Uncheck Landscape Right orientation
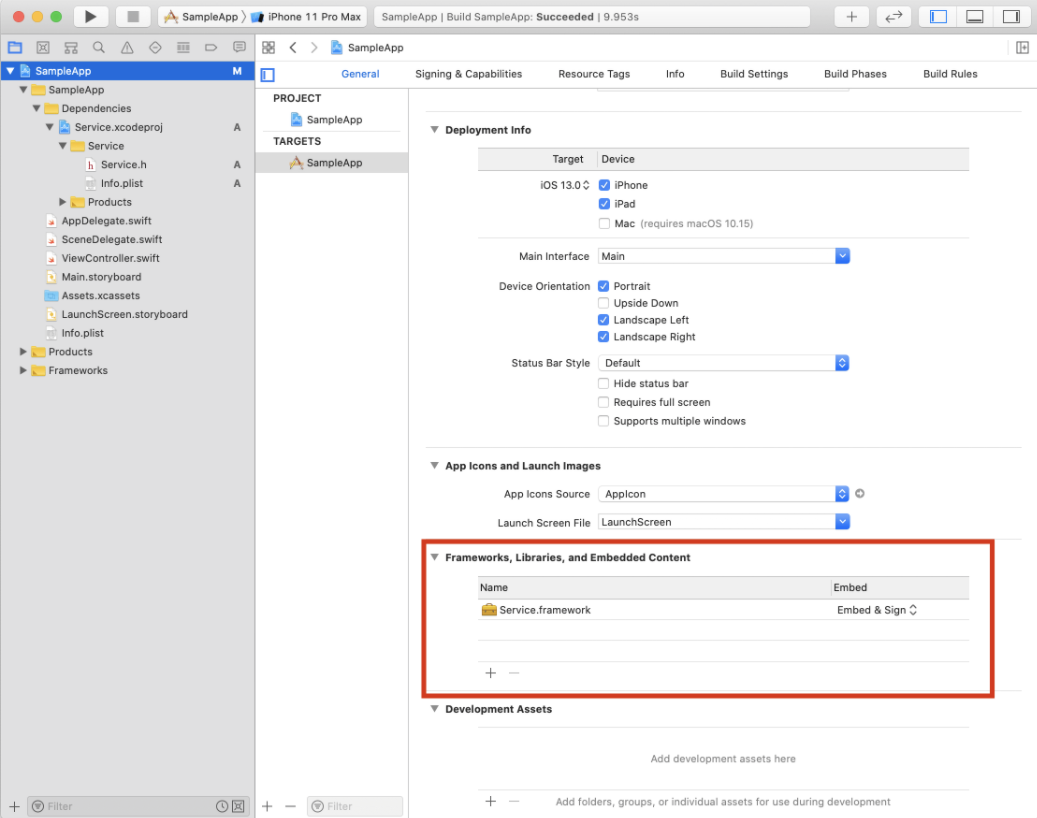The image size is (1037, 818). pyautogui.click(x=603, y=337)
